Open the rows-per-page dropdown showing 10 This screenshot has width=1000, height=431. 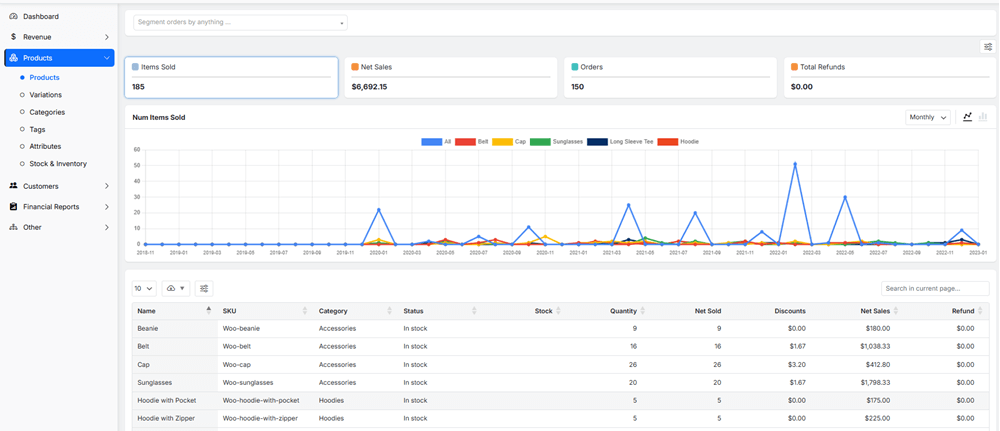(144, 289)
